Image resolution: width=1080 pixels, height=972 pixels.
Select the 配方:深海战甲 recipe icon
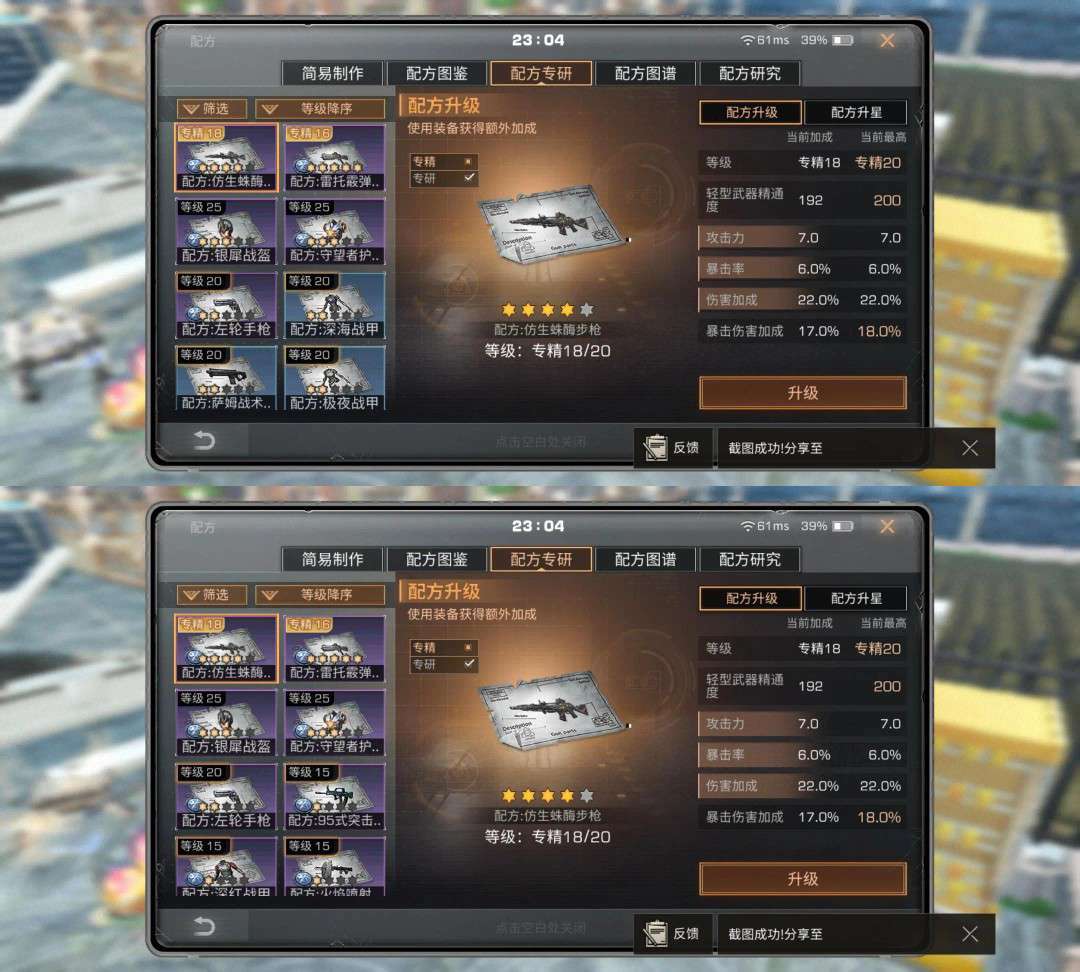[x=335, y=305]
